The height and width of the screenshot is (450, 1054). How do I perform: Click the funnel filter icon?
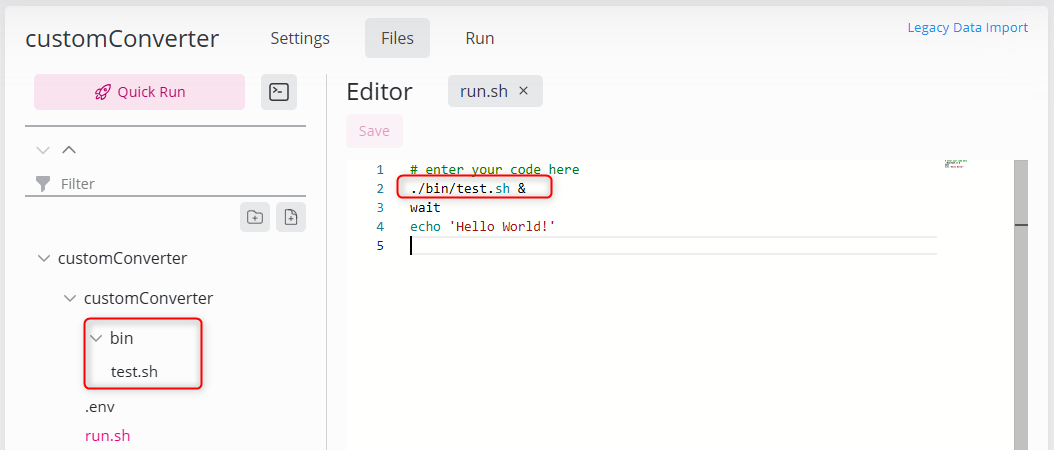pos(43,184)
